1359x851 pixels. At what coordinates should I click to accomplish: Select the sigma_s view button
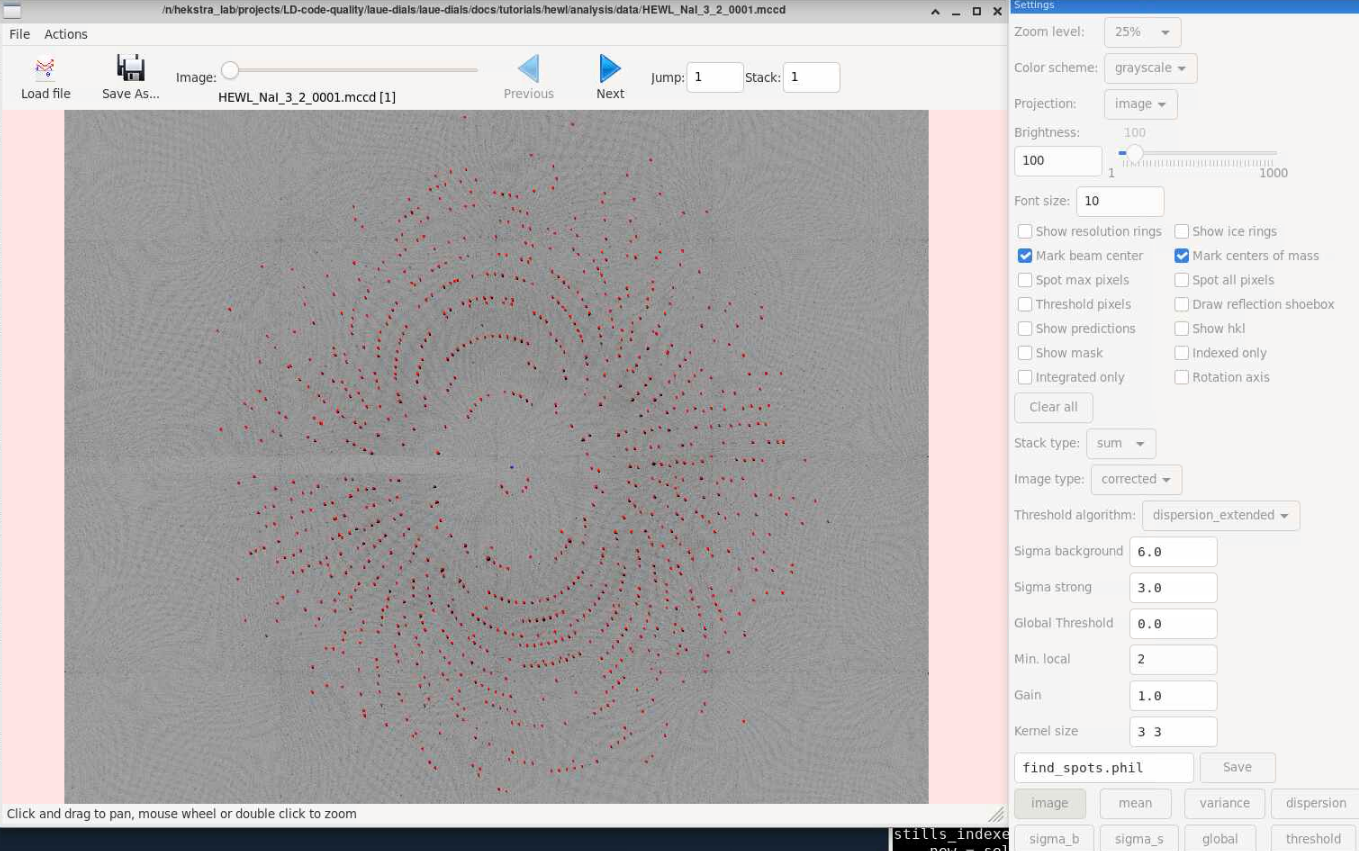coord(1139,839)
